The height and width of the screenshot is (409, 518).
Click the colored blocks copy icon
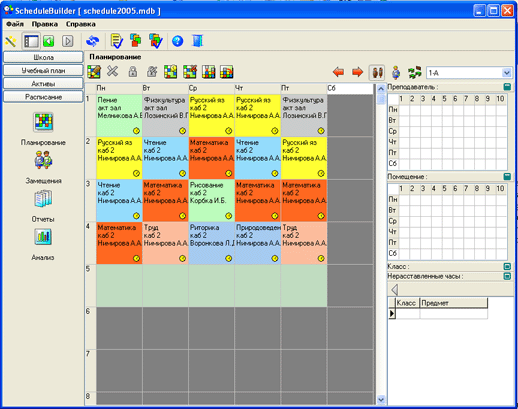pyautogui.click(x=136, y=40)
